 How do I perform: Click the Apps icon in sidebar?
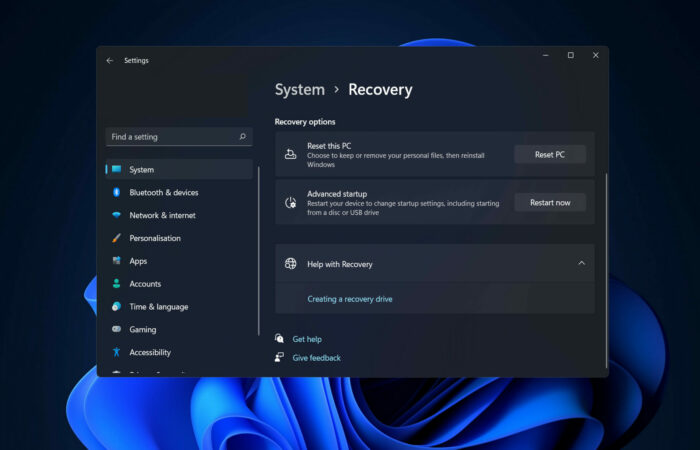117,261
